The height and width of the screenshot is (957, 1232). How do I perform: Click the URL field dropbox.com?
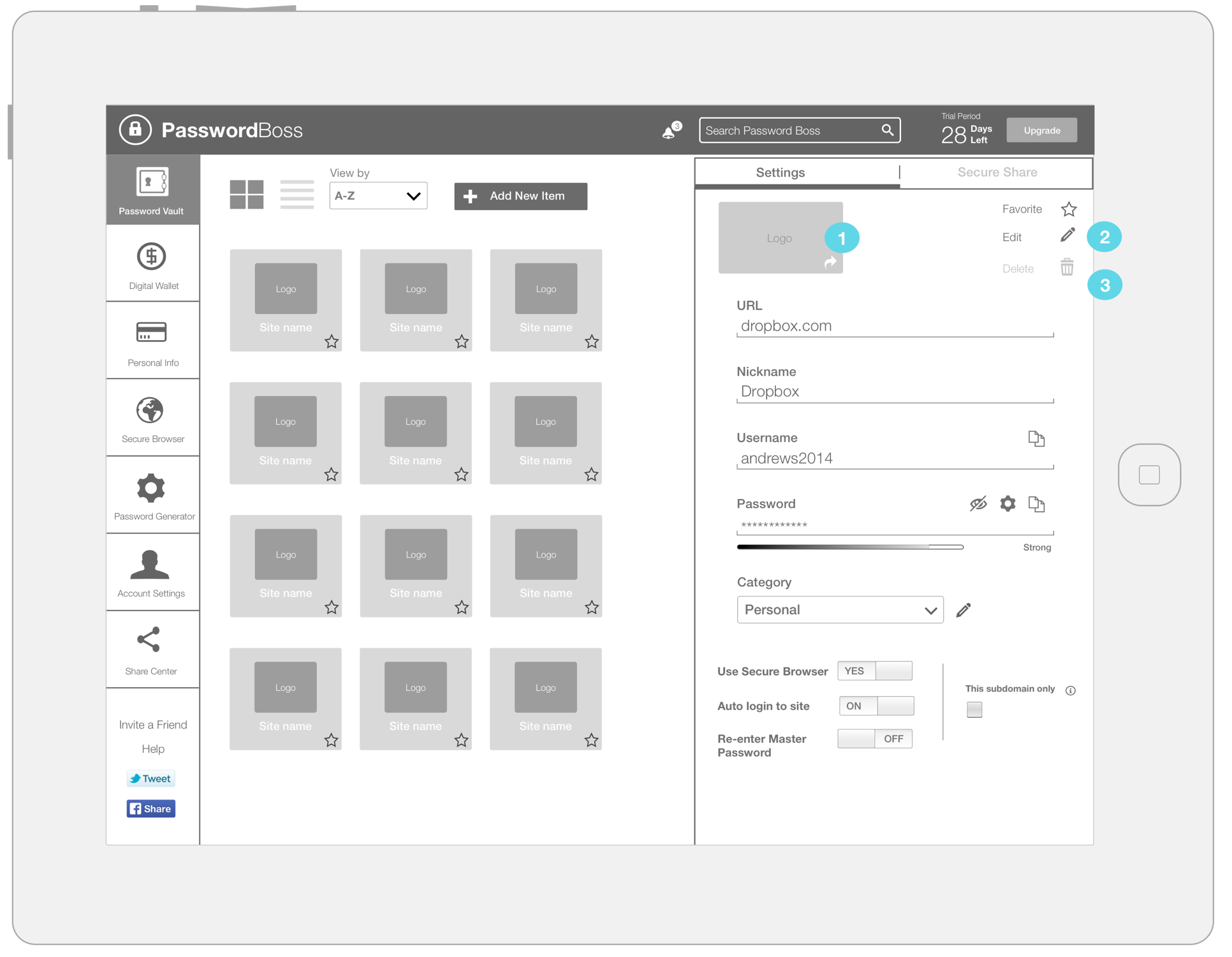pyautogui.click(x=895, y=326)
